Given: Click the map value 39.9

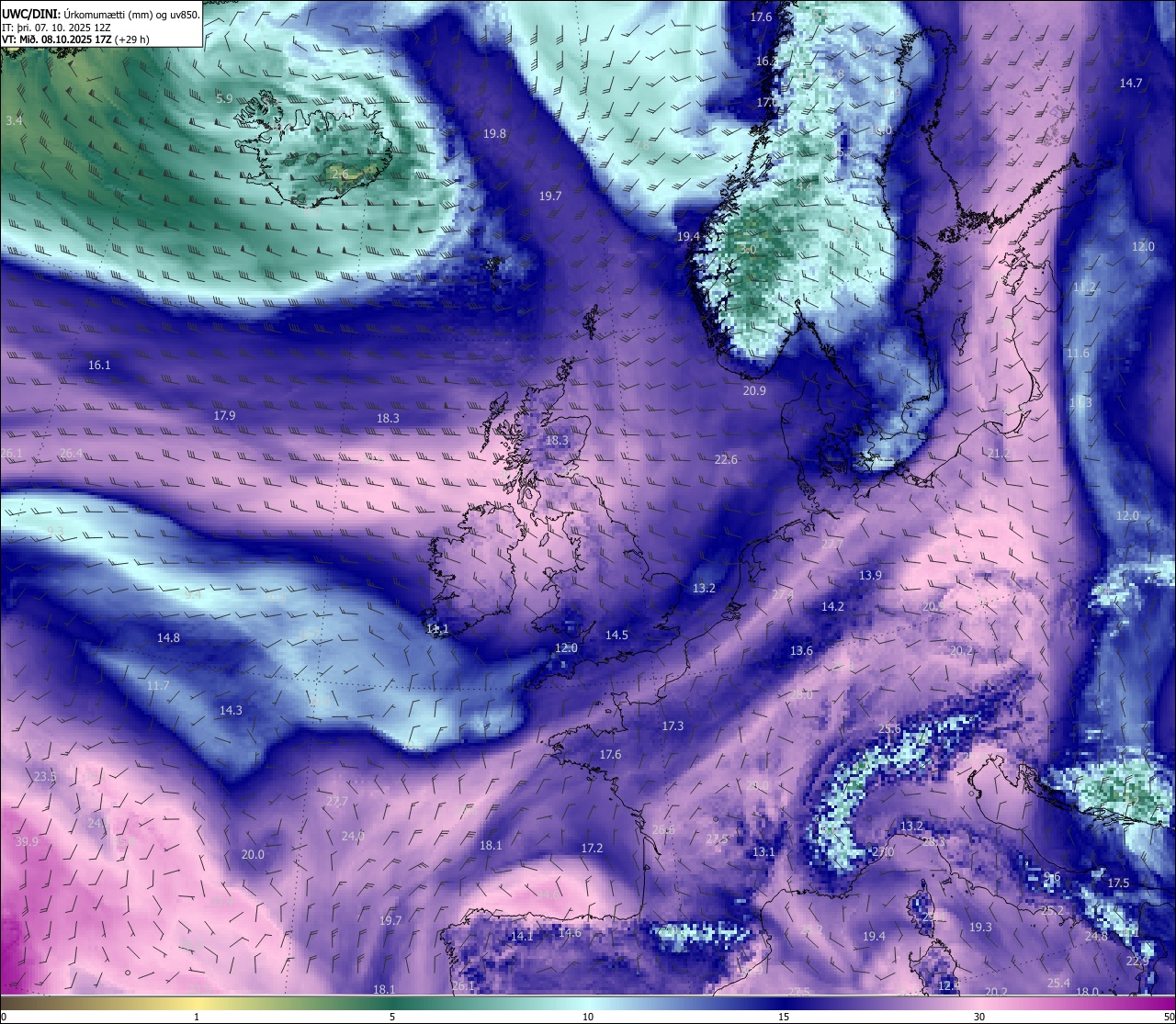Looking at the screenshot, I should point(27,842).
